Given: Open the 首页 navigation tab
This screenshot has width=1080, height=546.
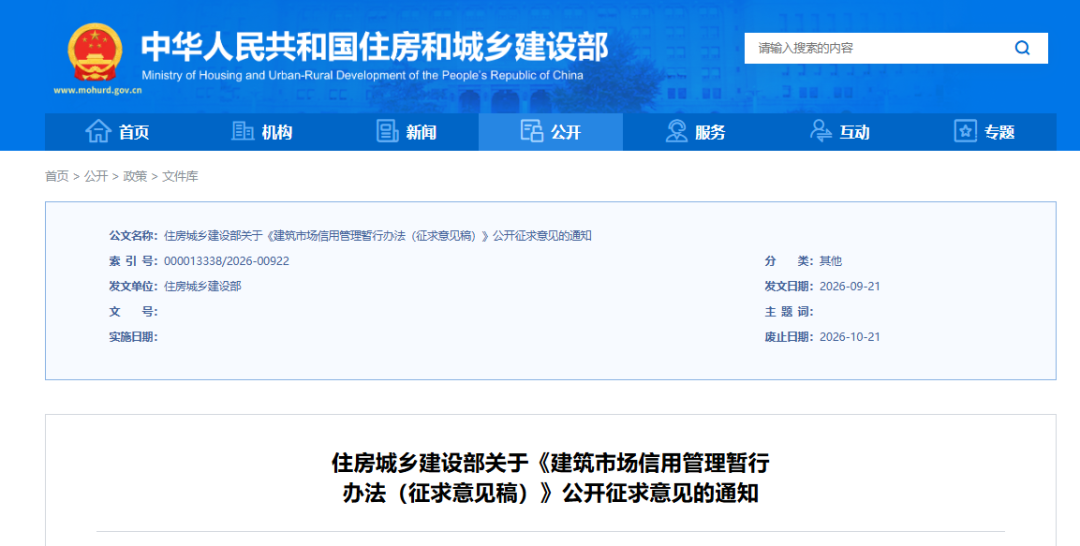Looking at the screenshot, I should click(x=117, y=132).
